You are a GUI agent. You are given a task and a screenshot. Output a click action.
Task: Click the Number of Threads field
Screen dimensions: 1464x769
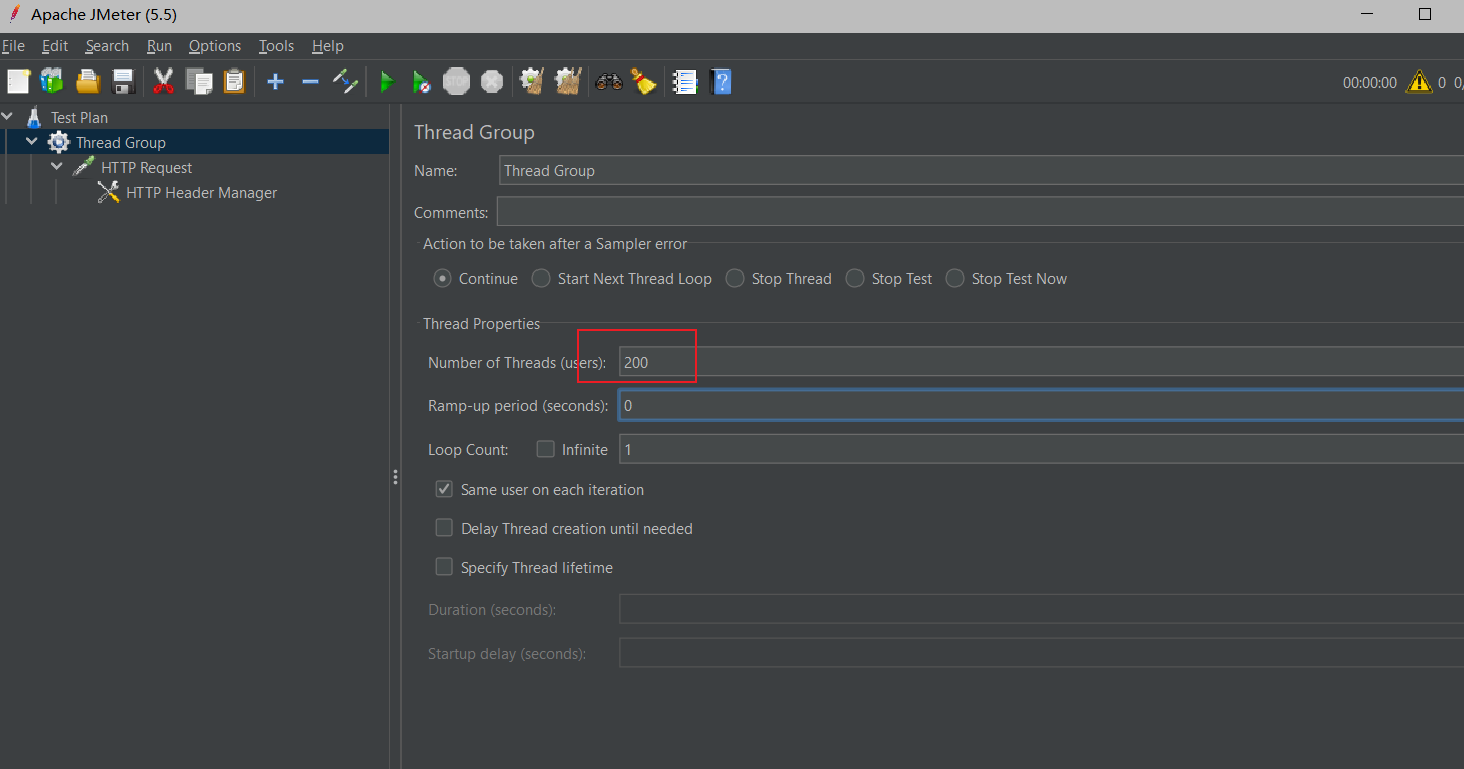coord(1041,362)
